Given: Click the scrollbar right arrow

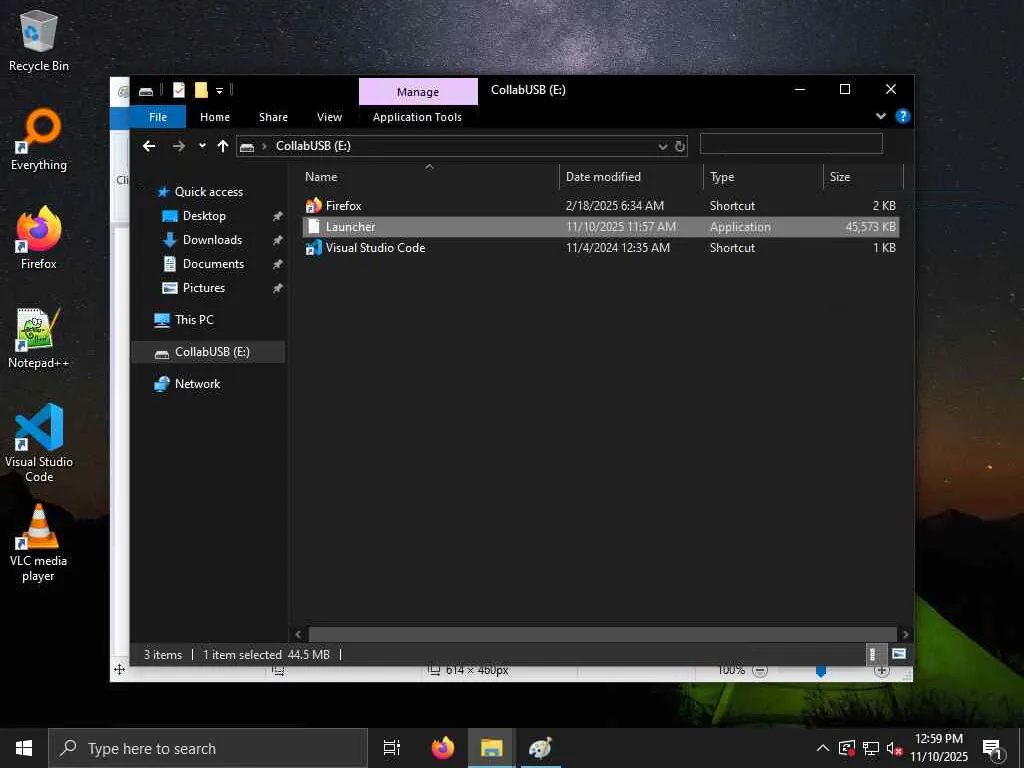Looking at the screenshot, I should tap(906, 634).
